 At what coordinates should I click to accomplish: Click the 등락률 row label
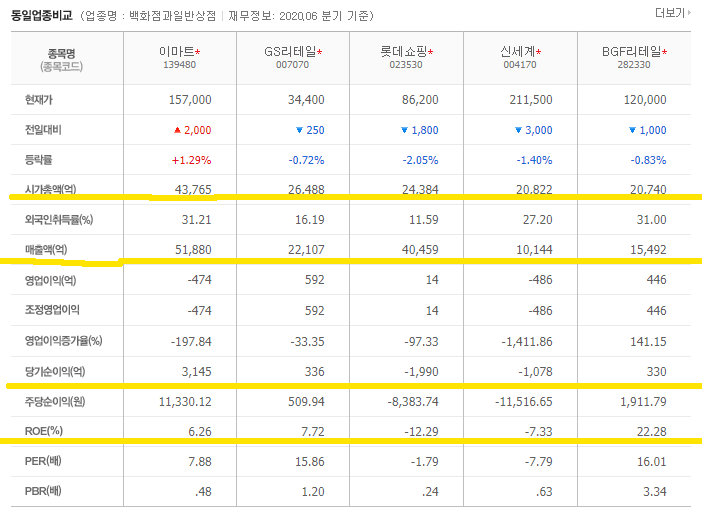[39, 160]
